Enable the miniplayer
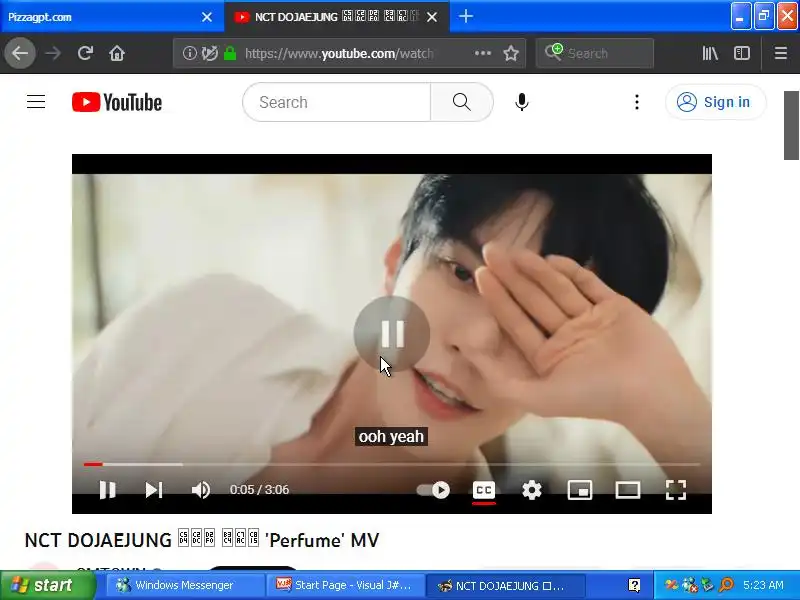Image resolution: width=800 pixels, height=600 pixels. pos(580,490)
